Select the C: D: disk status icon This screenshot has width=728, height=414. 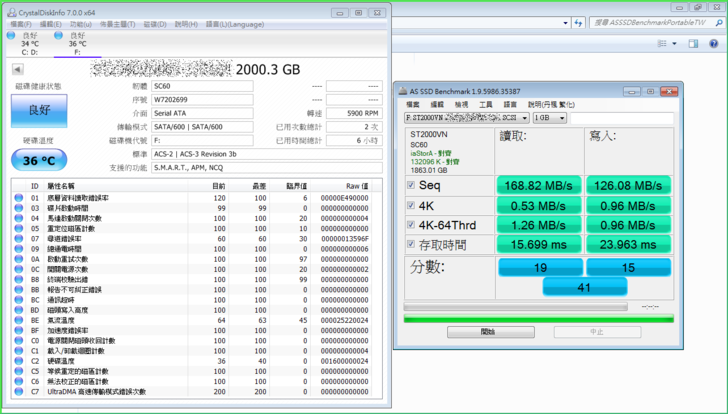click(11, 36)
